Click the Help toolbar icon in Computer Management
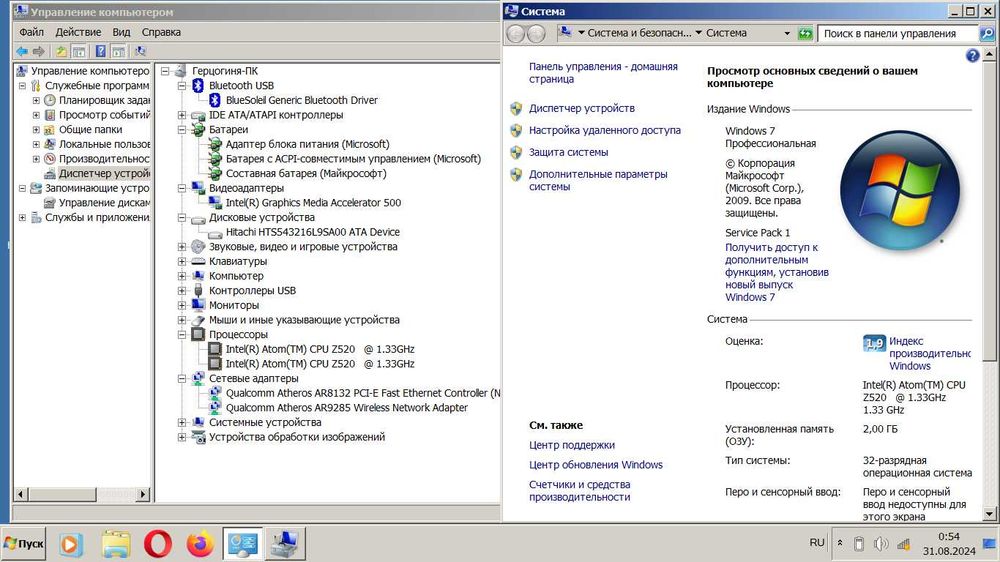1000x562 pixels. pos(101,52)
